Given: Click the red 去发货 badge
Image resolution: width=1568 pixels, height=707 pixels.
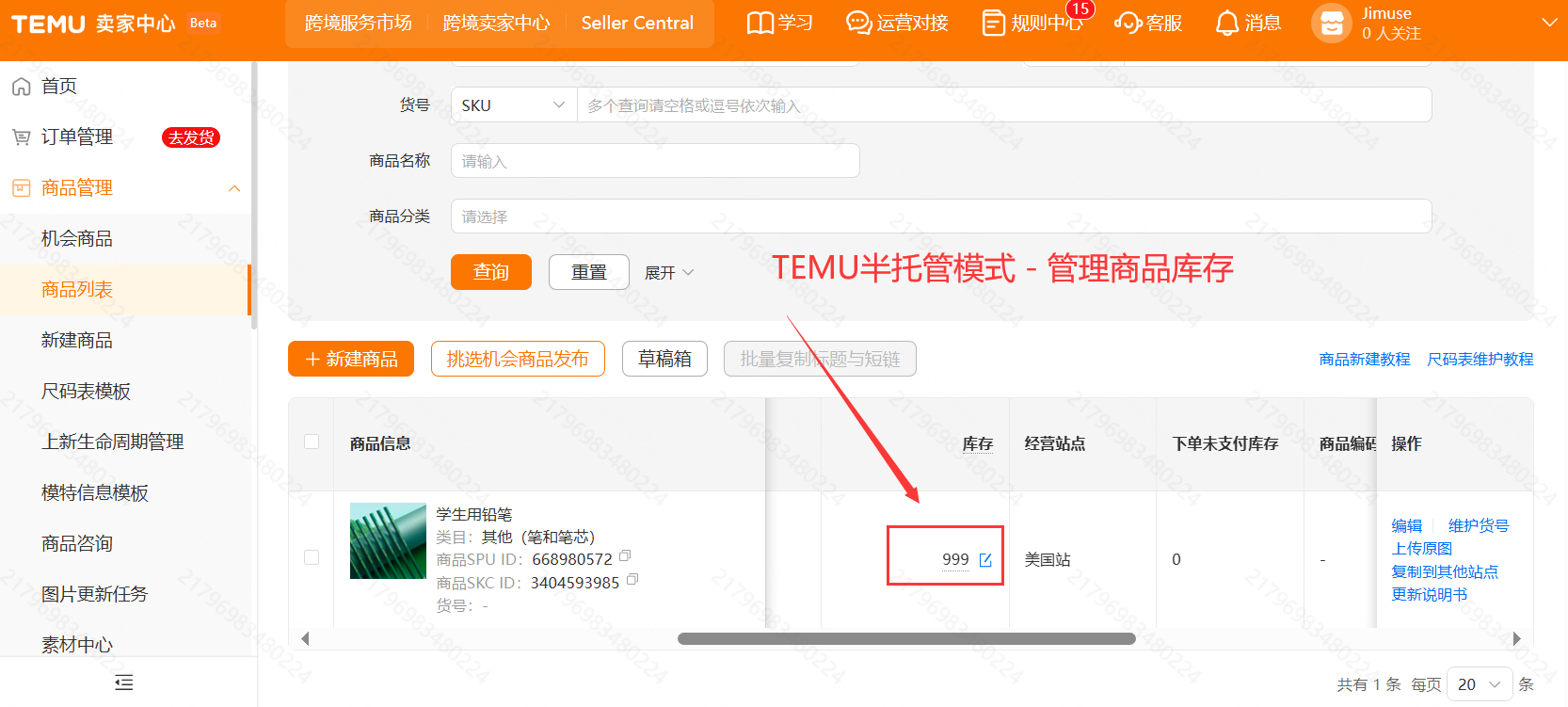Looking at the screenshot, I should click(191, 137).
